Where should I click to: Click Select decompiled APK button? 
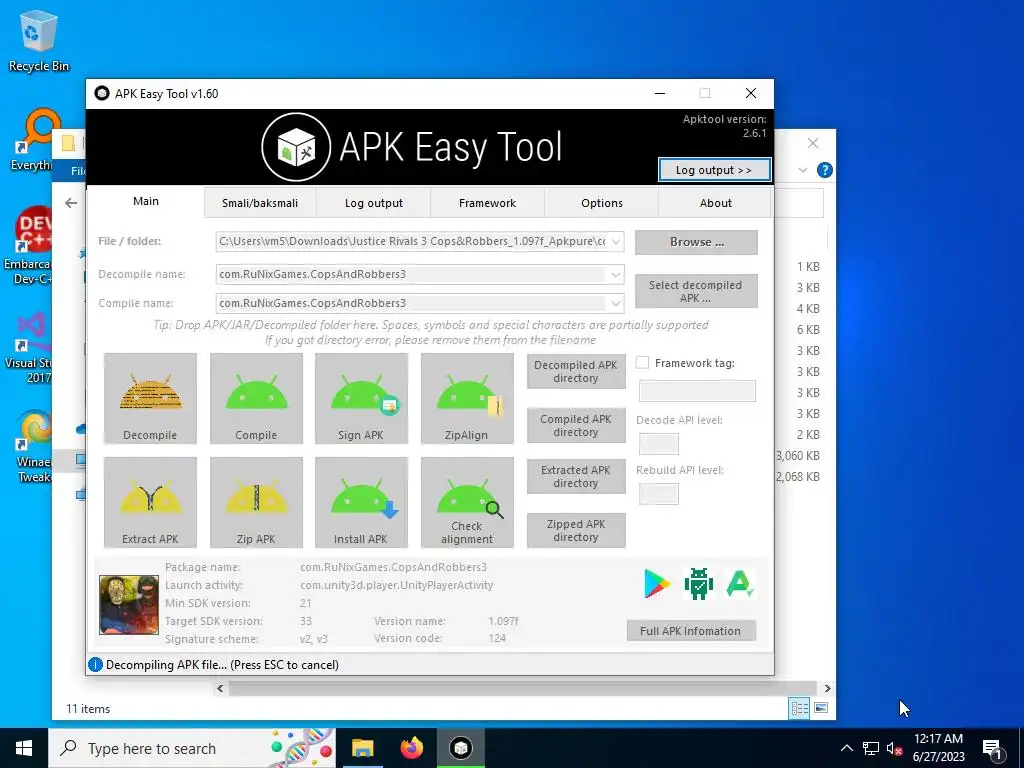coord(696,291)
